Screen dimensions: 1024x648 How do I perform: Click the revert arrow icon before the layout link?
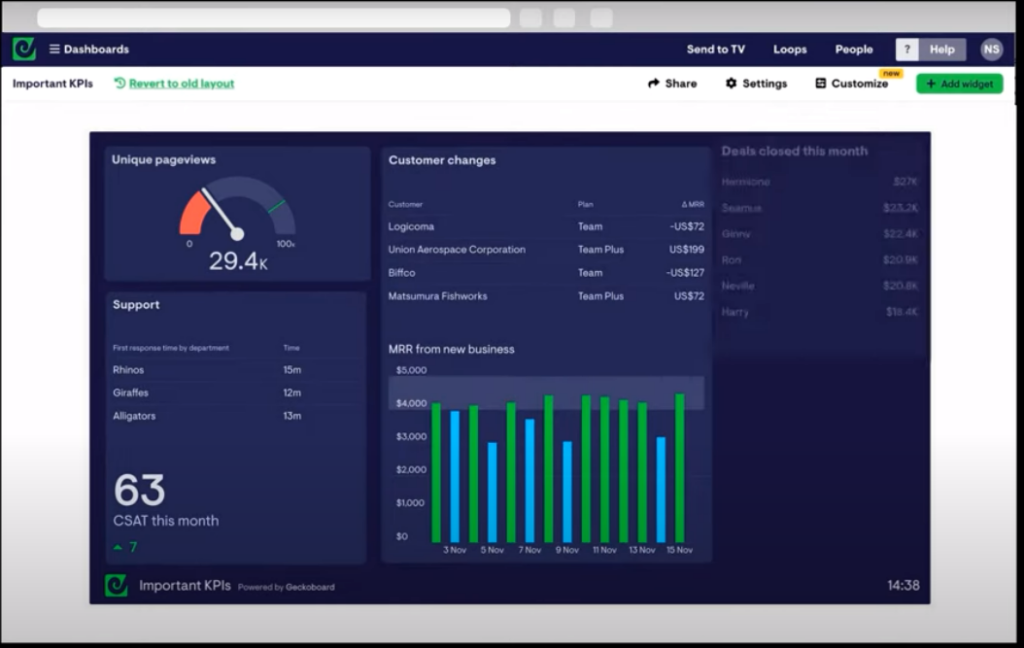tap(118, 84)
